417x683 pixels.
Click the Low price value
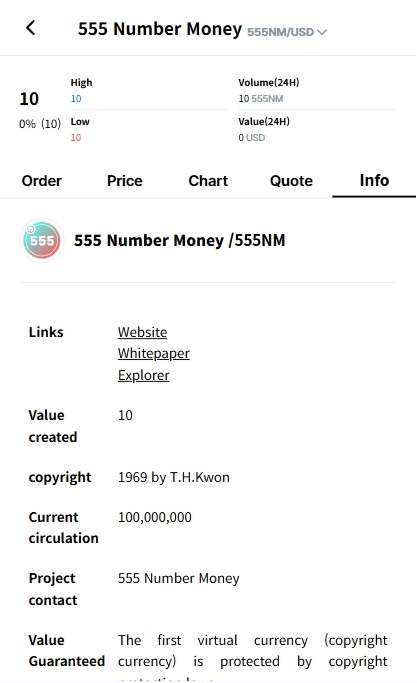(x=76, y=138)
